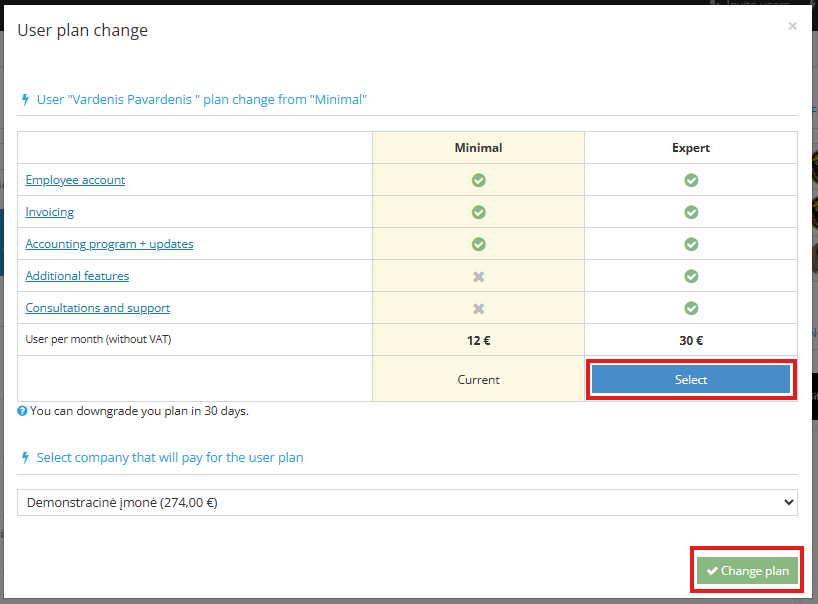Click Minimal plan Consultations cross icon
This screenshot has height=604, width=818.
(478, 308)
